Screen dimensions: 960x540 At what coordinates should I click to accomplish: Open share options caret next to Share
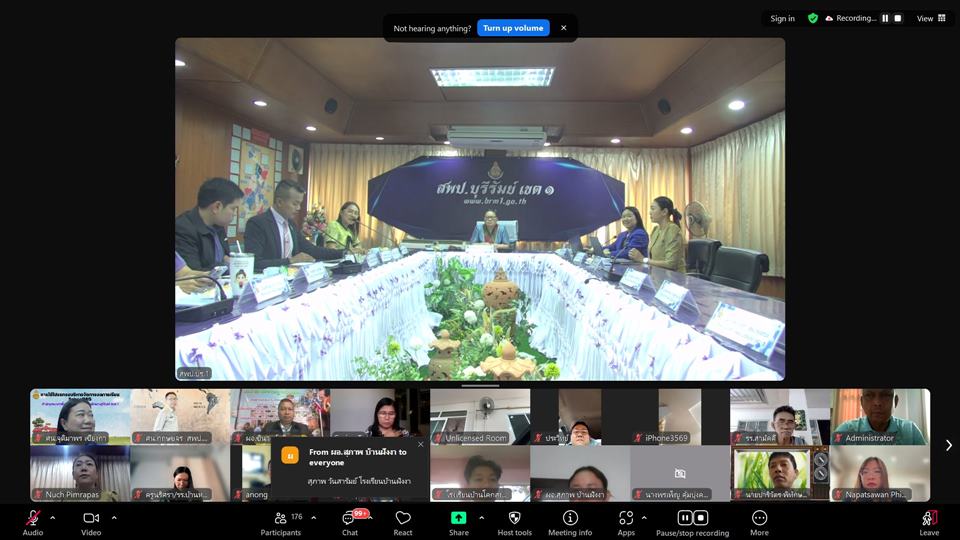coord(481,517)
